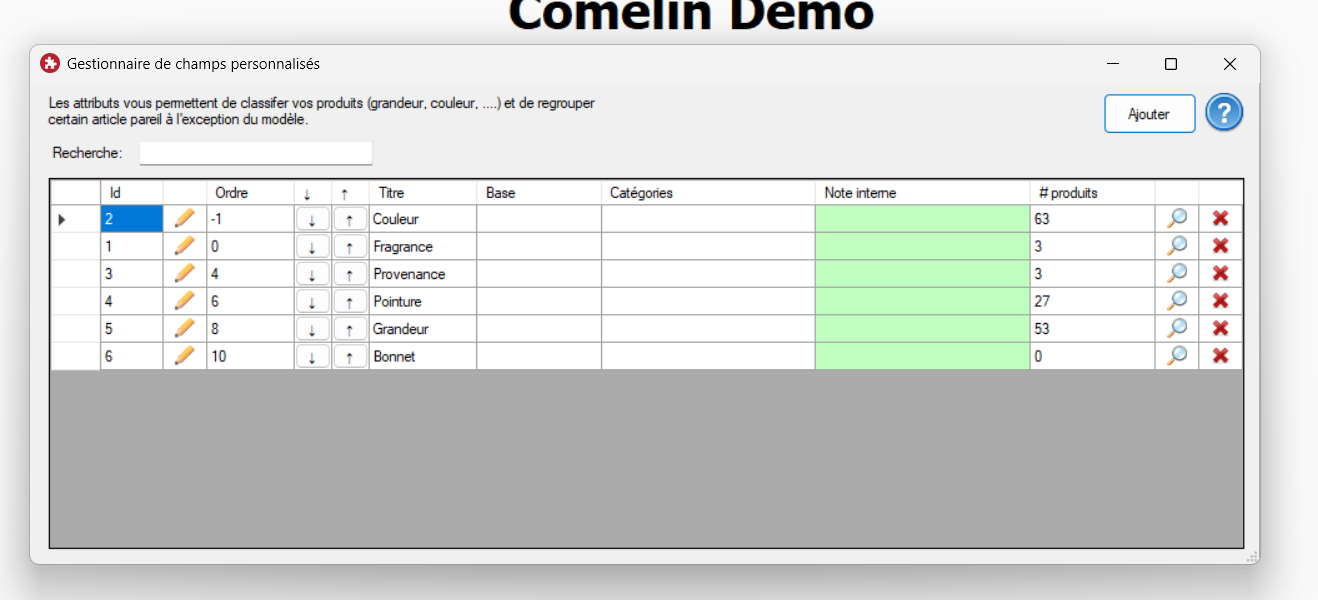1318x600 pixels.
Task: Click the pencil edit icon for Couleur
Action: pos(184,219)
